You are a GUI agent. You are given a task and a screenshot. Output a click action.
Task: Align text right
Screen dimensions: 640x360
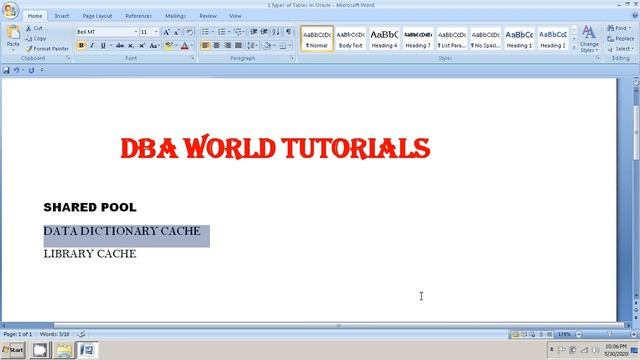pyautogui.click(x=227, y=46)
